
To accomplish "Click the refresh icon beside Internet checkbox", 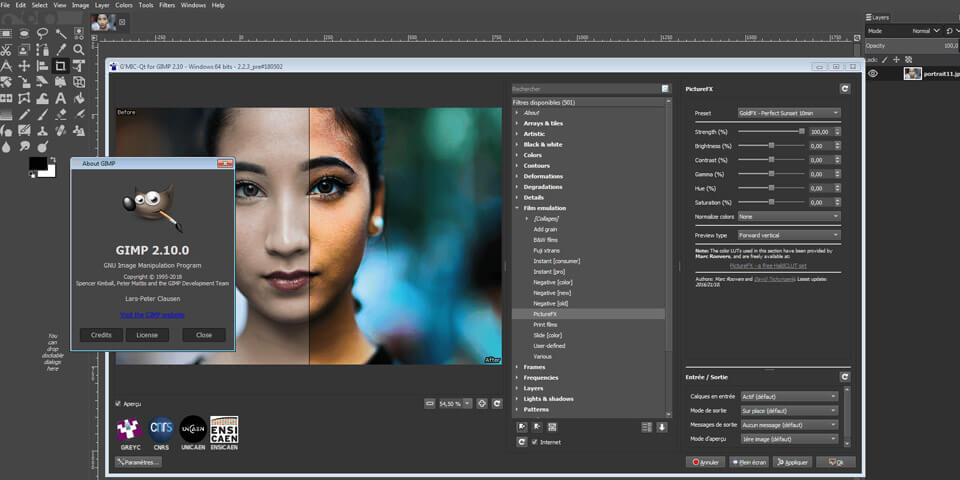I will [x=522, y=441].
